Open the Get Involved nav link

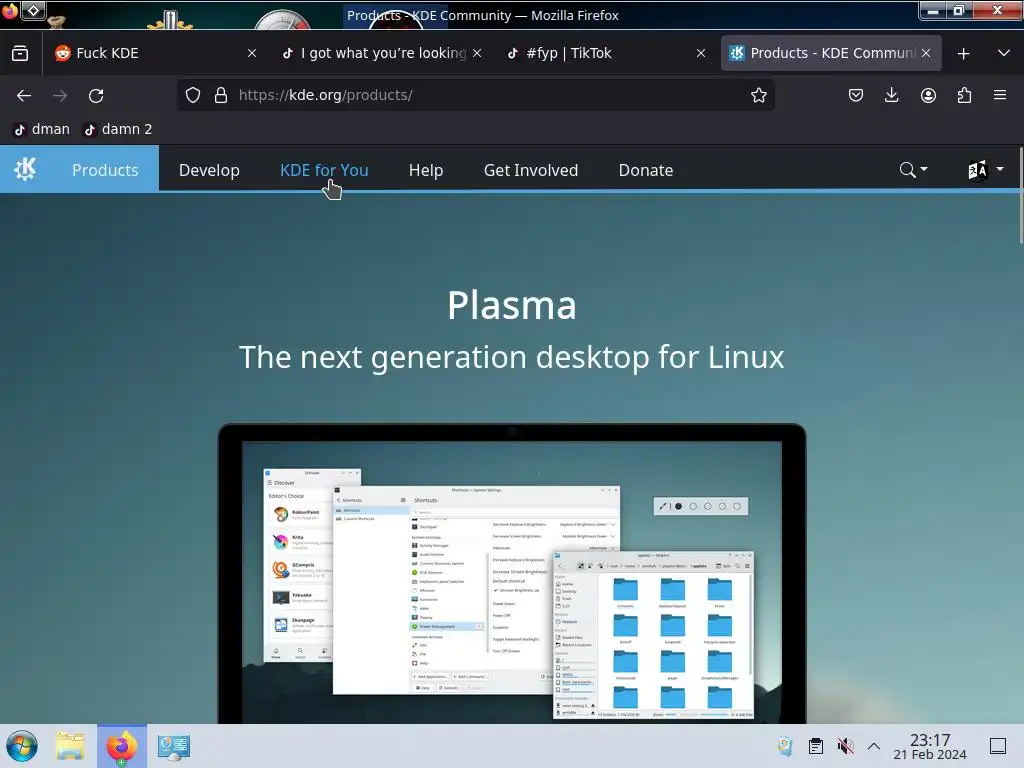coord(531,170)
